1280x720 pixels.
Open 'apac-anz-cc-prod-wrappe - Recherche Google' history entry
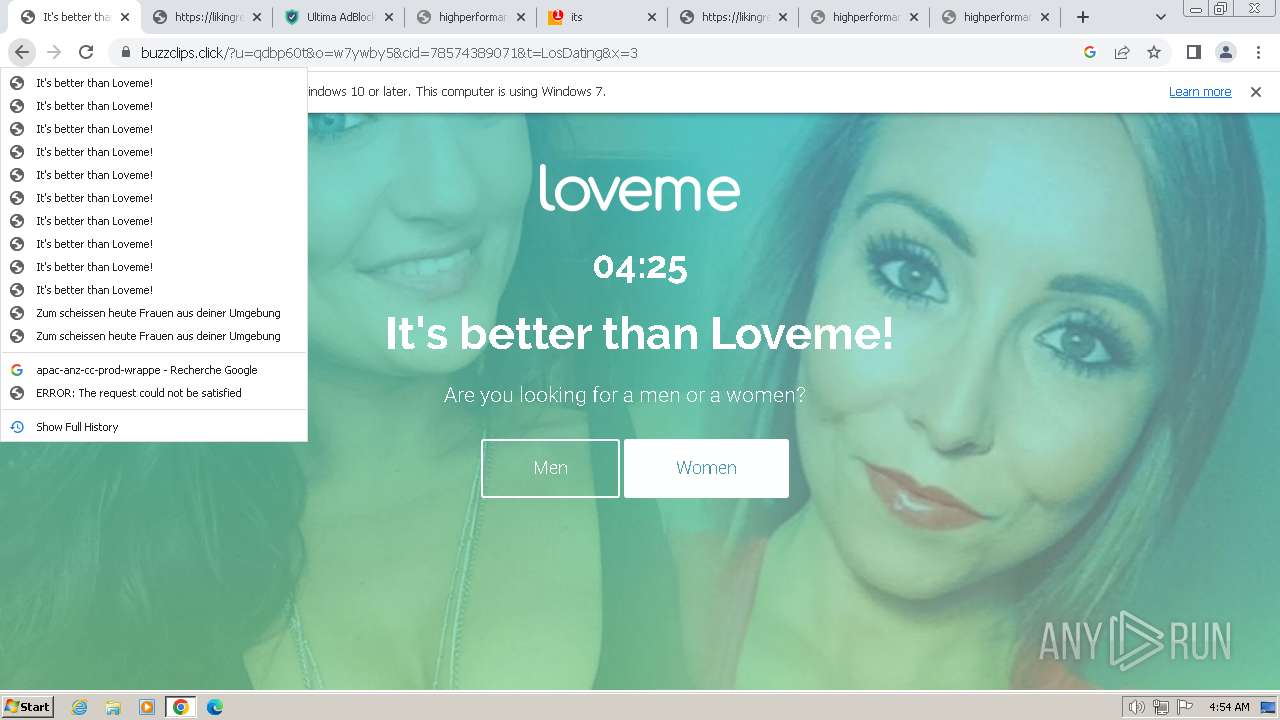click(x=154, y=370)
